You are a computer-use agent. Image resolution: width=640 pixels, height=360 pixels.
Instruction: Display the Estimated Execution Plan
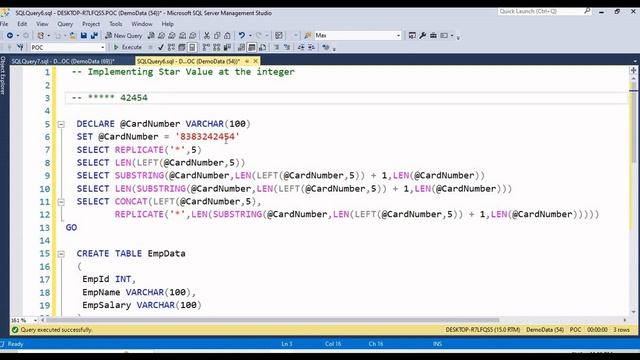coord(171,47)
